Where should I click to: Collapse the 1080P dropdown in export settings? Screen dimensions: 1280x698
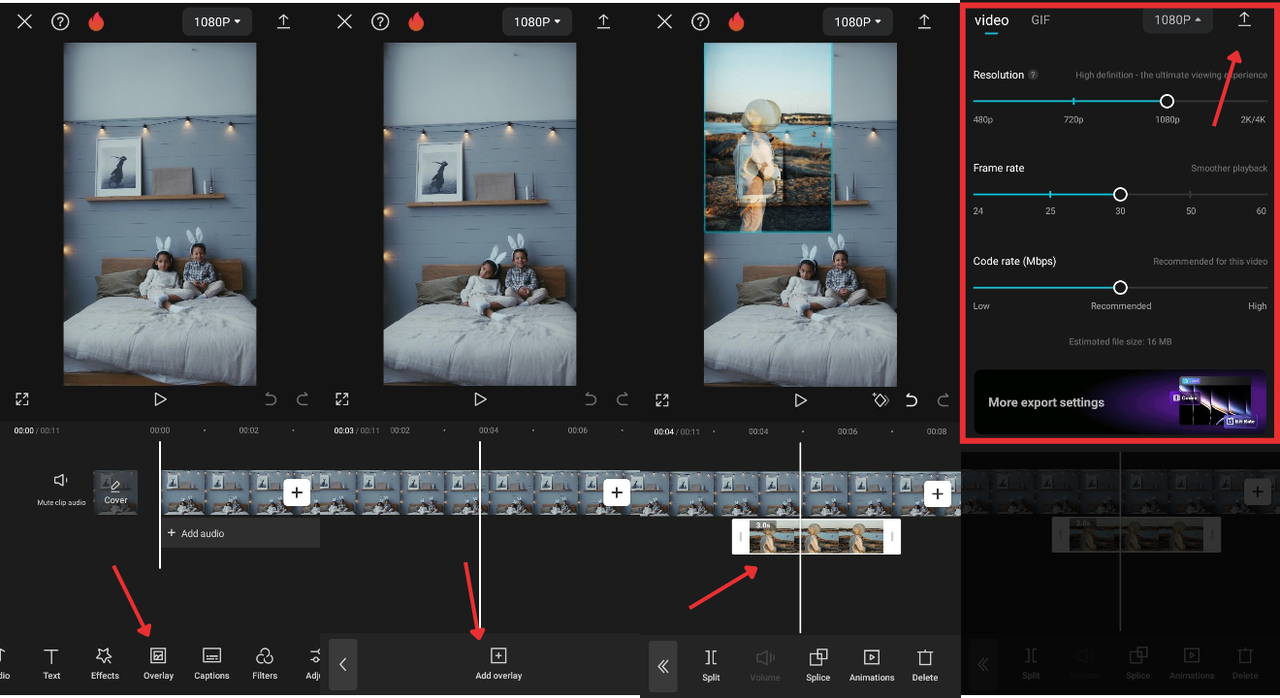pyautogui.click(x=1178, y=20)
